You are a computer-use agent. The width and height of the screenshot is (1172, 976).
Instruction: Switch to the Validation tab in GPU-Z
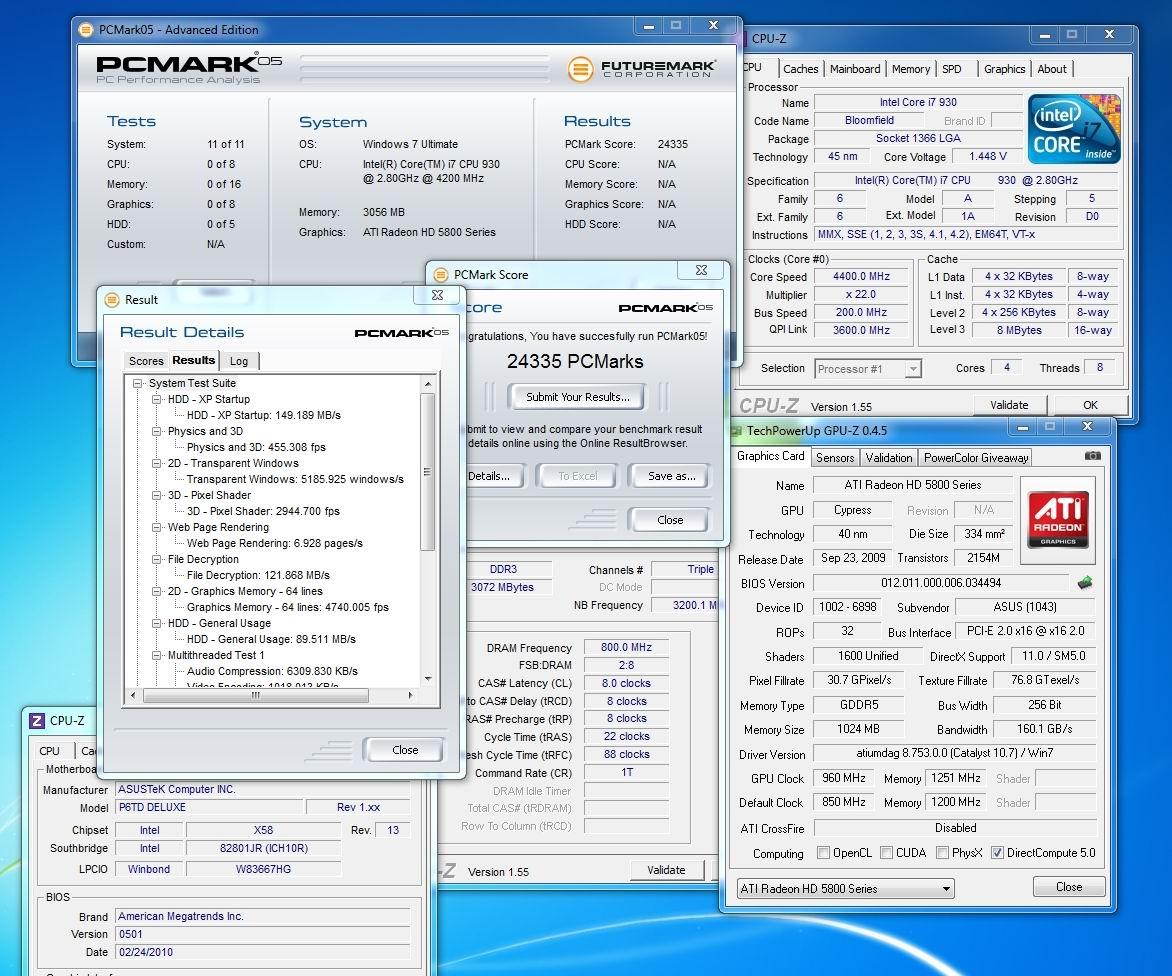[x=889, y=457]
